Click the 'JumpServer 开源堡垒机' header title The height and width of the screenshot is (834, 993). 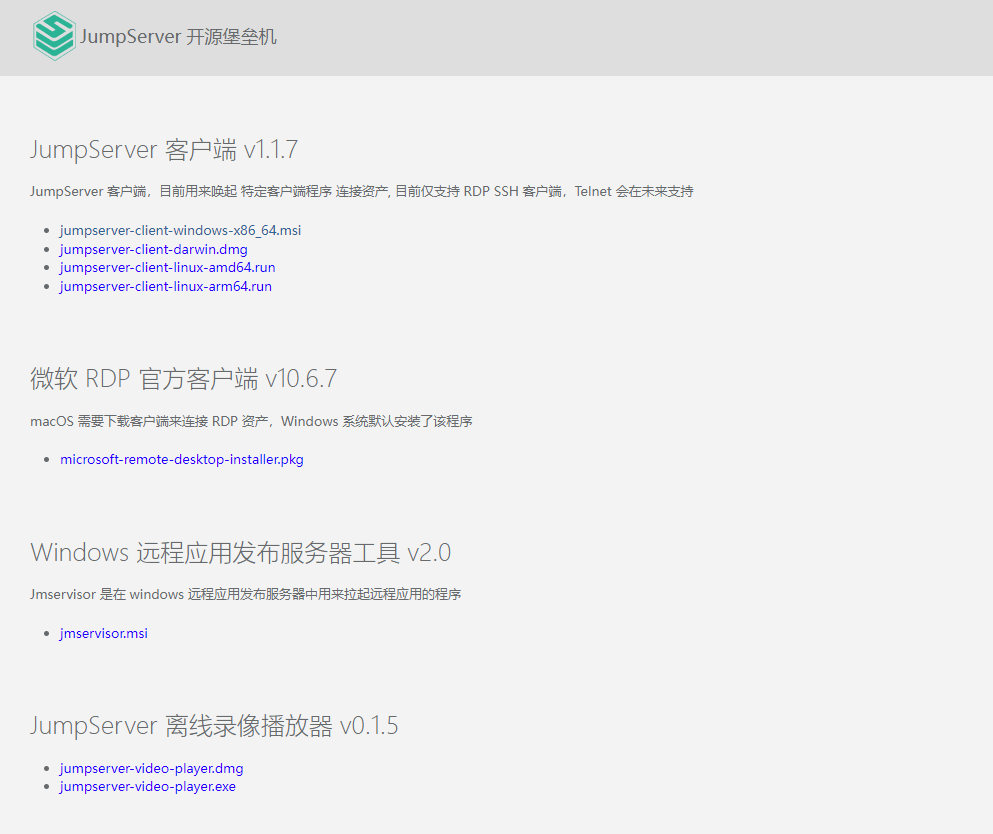178,37
